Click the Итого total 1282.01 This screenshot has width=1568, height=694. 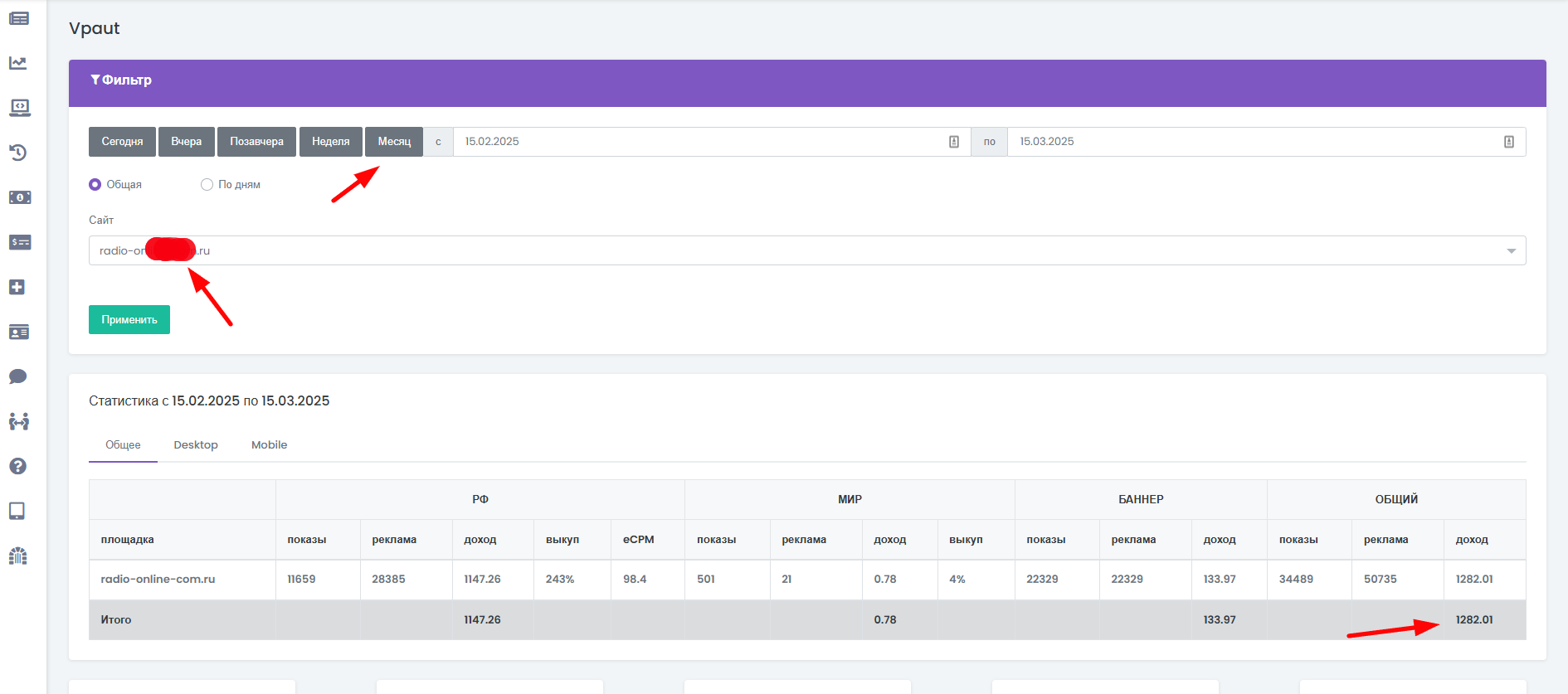[1474, 619]
